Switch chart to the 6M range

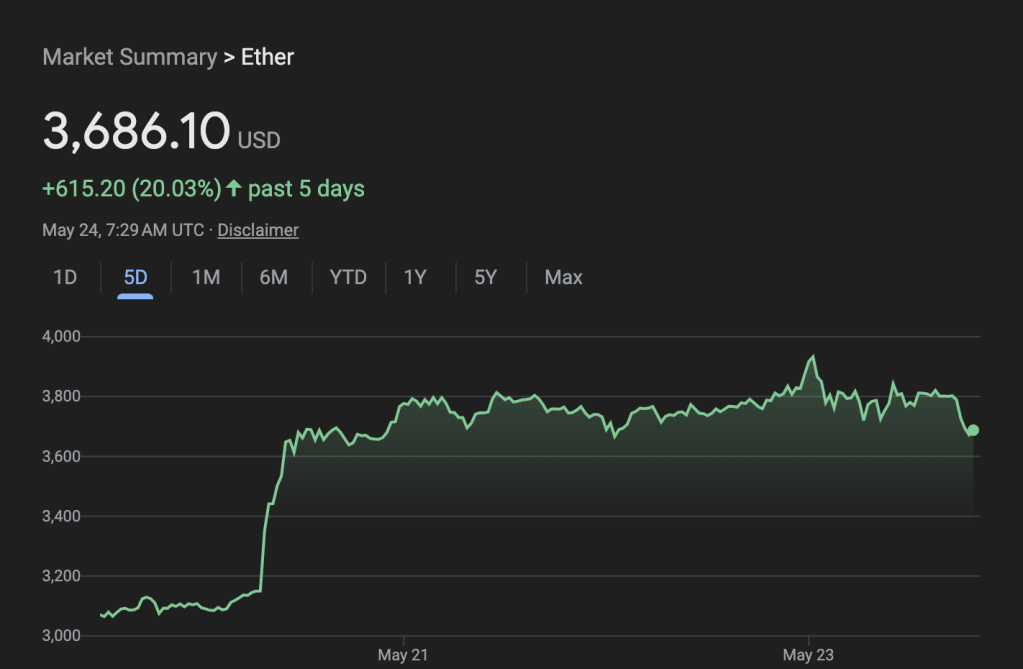(x=273, y=277)
